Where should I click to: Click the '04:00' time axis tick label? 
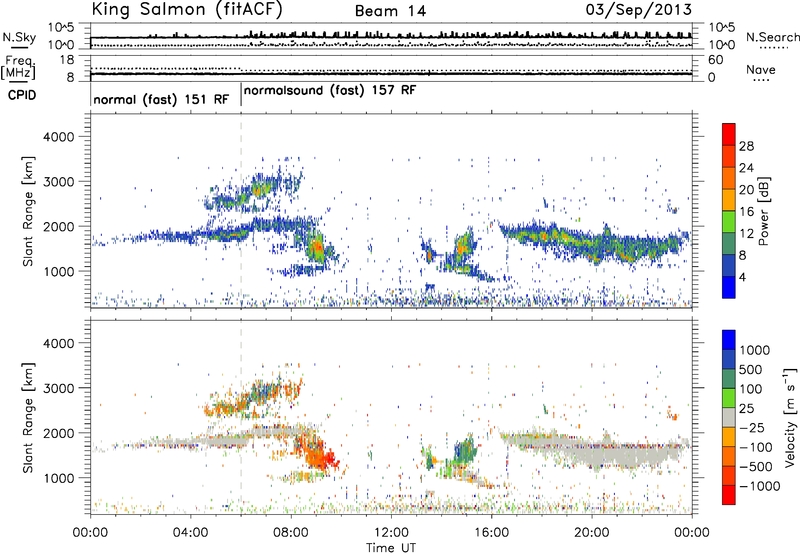tap(190, 533)
